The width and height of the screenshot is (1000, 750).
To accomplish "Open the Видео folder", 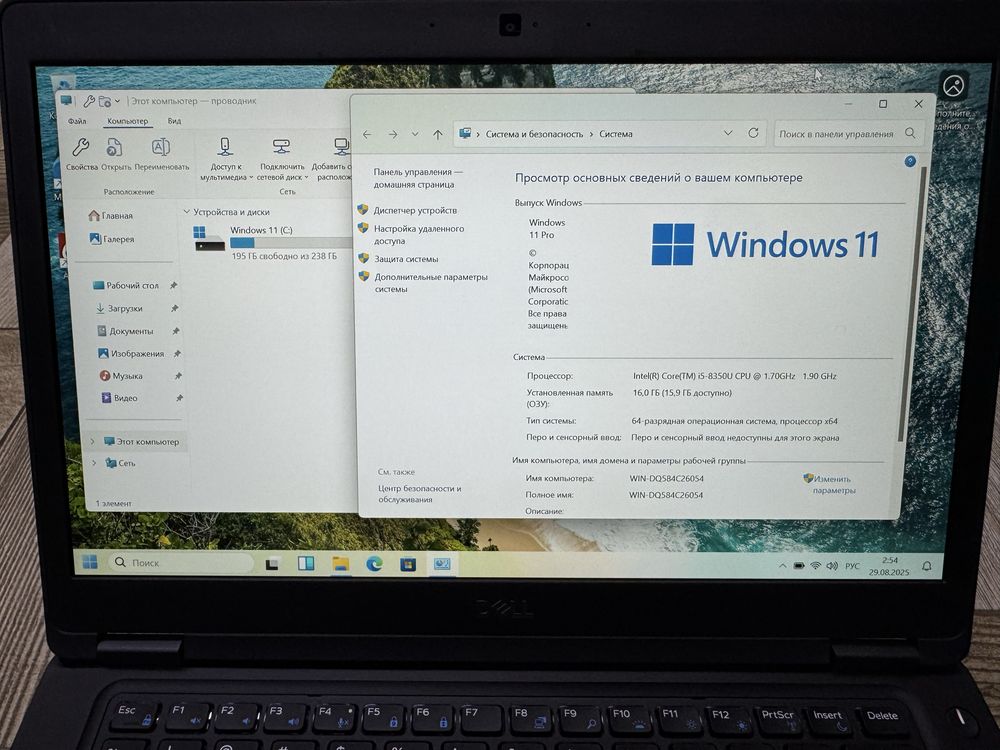I will (119, 398).
